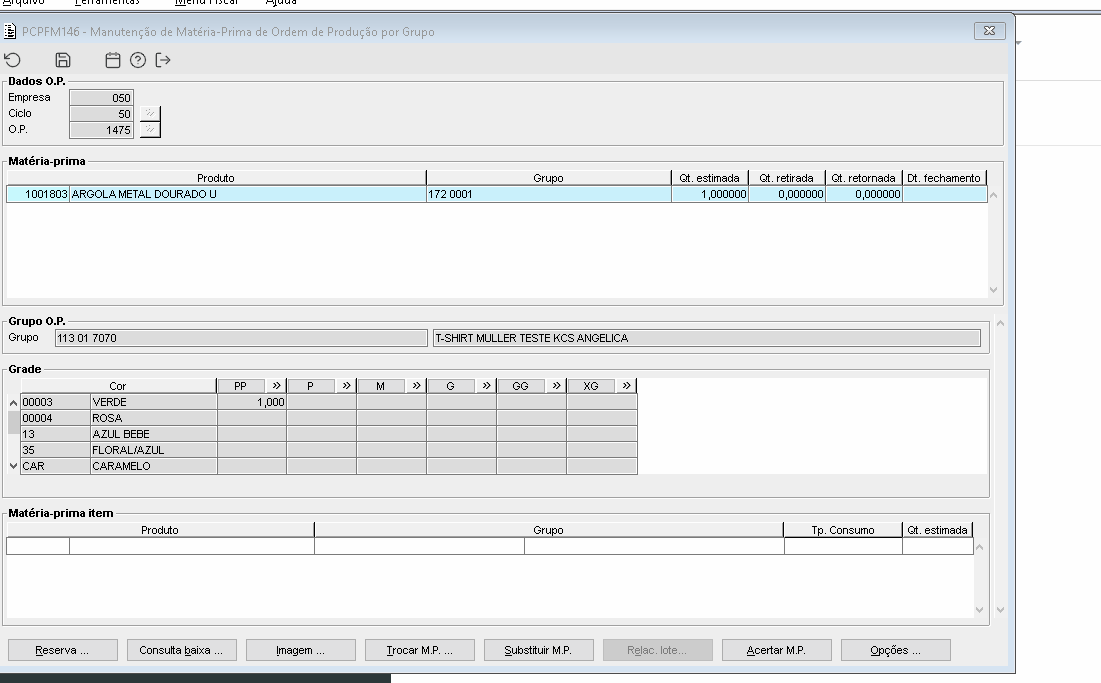Viewport: 1101px width, 683px height.
Task: Click the exit door toolbar icon
Action: 163,60
